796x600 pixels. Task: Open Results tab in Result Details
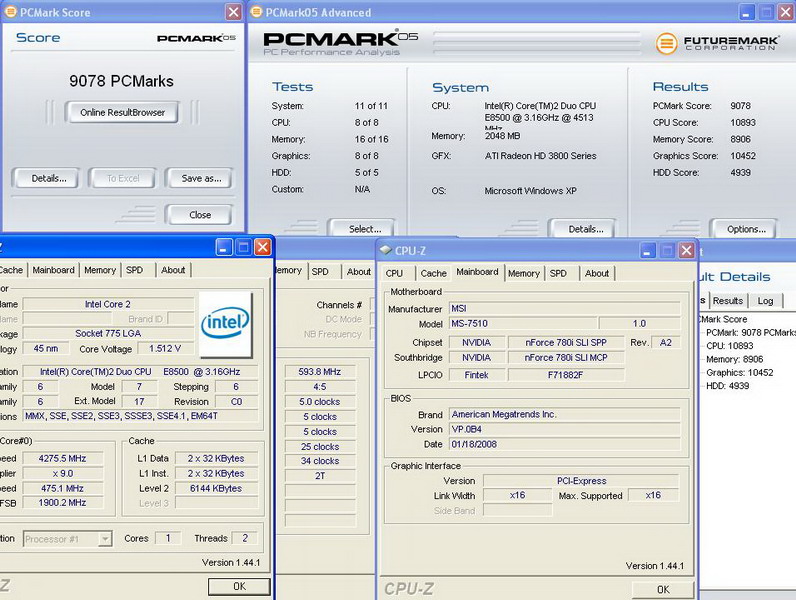(728, 301)
